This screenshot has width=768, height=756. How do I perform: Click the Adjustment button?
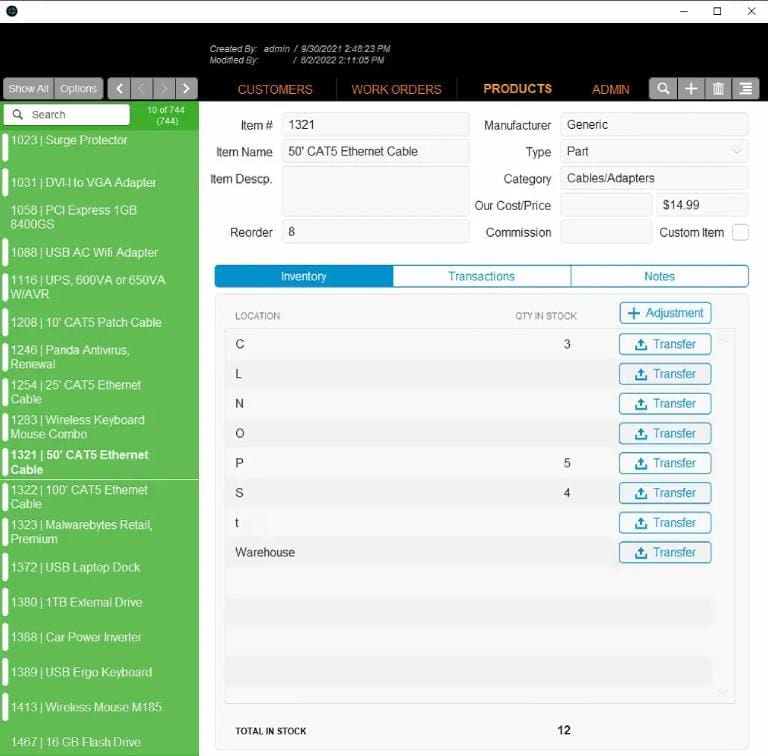[665, 313]
